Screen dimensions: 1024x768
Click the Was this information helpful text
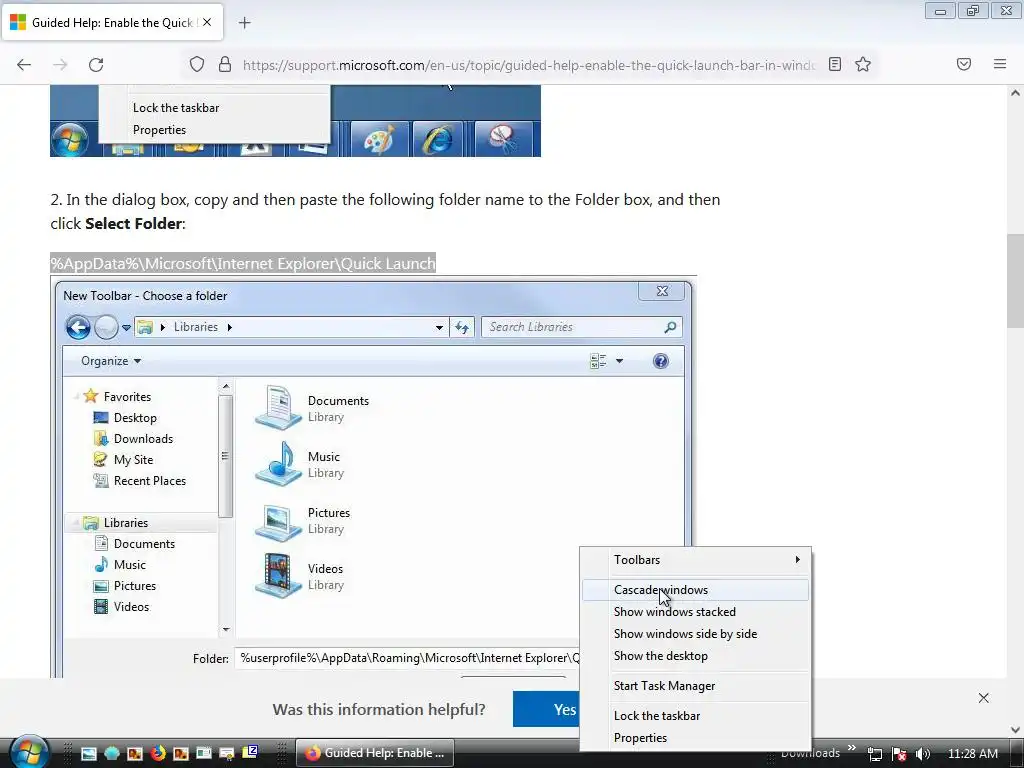pyautogui.click(x=379, y=709)
